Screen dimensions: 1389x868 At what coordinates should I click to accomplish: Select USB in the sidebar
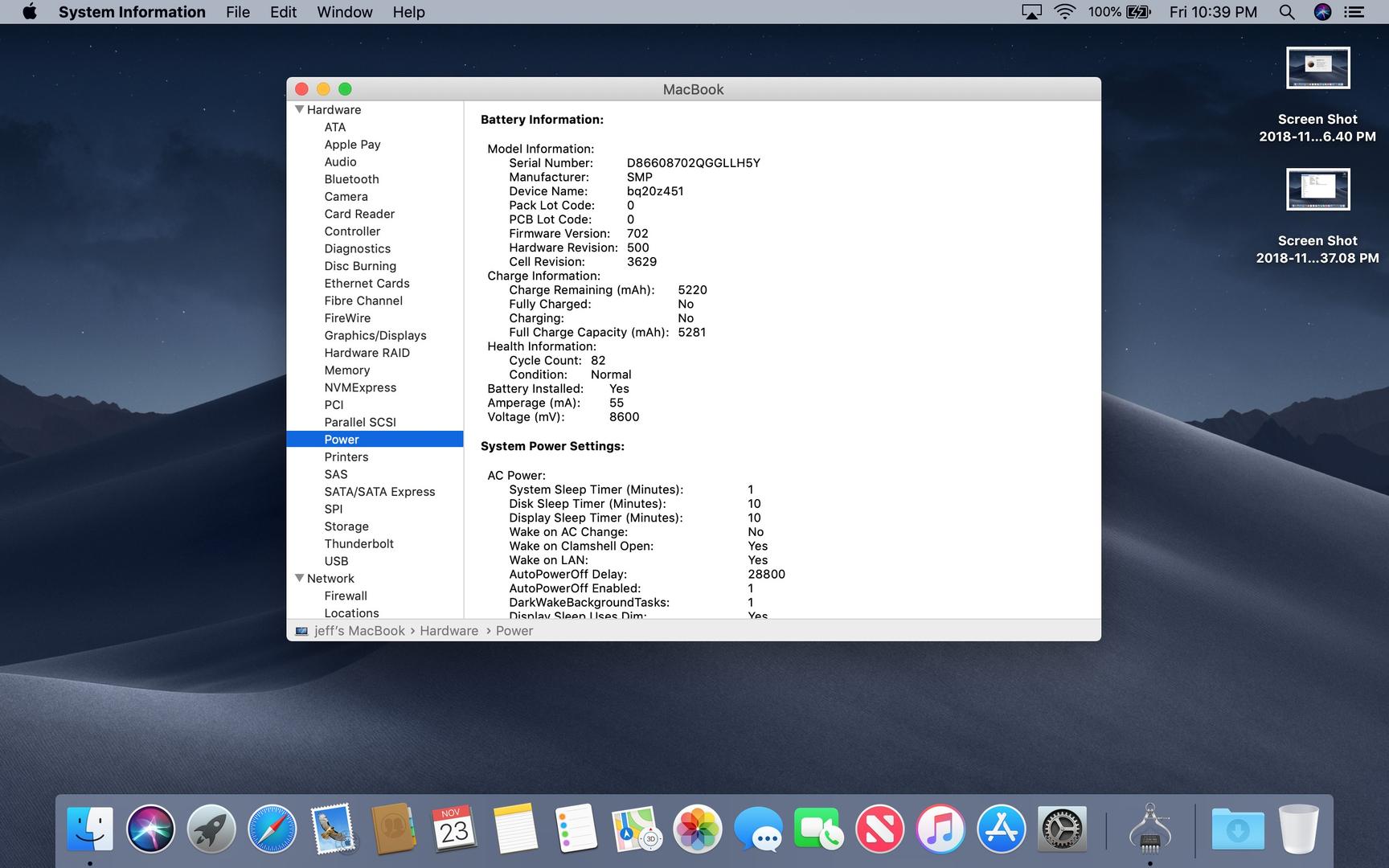336,561
